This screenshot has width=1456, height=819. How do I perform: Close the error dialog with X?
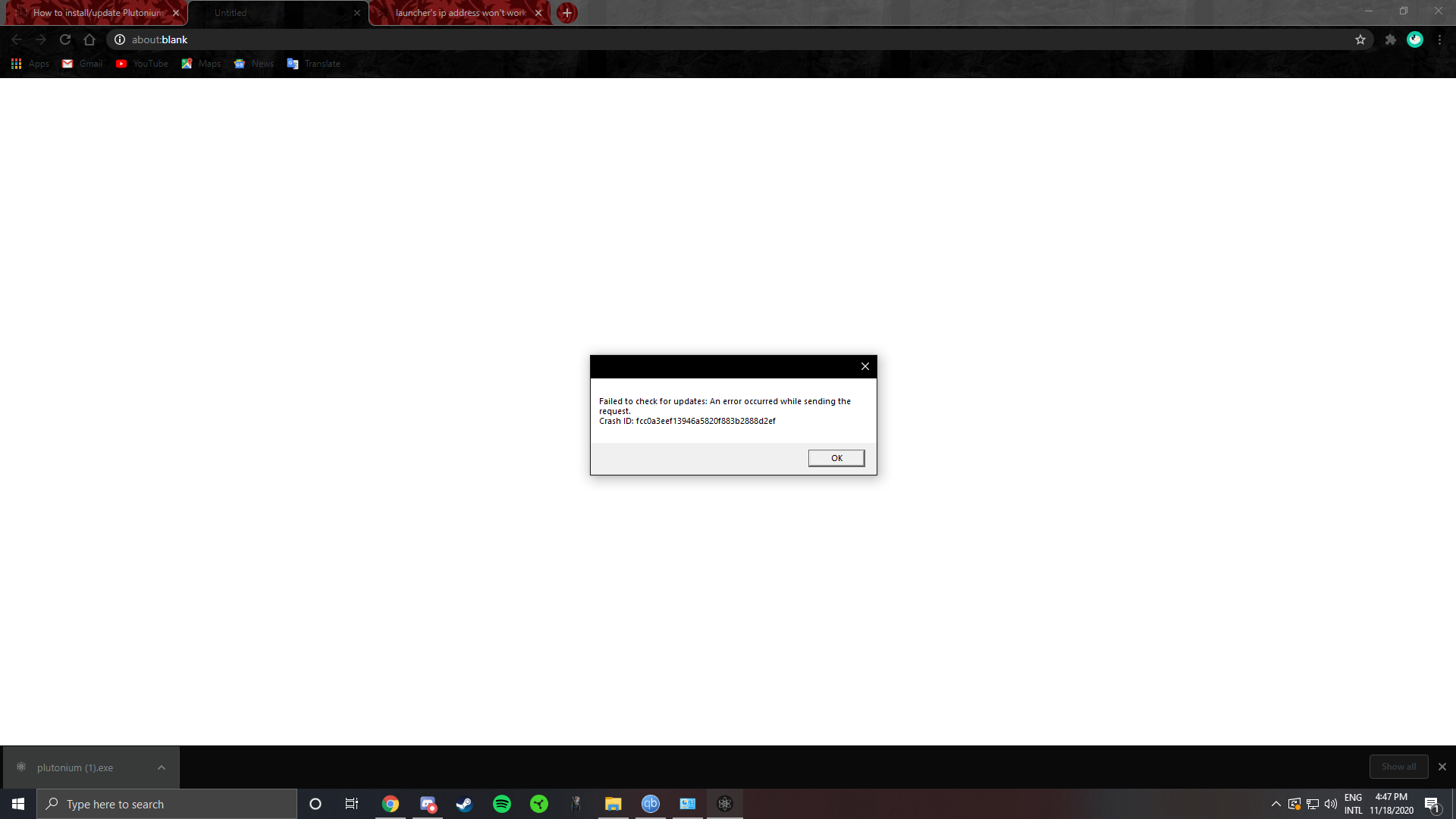[x=864, y=366]
